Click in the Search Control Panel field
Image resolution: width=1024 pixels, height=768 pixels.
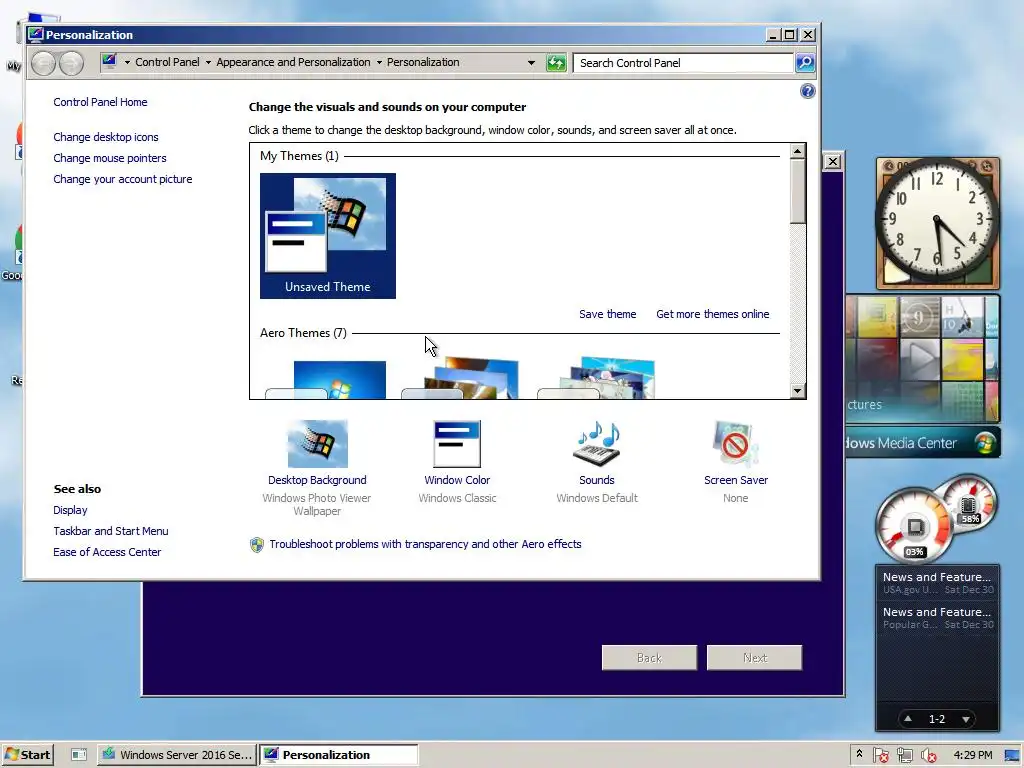683,63
